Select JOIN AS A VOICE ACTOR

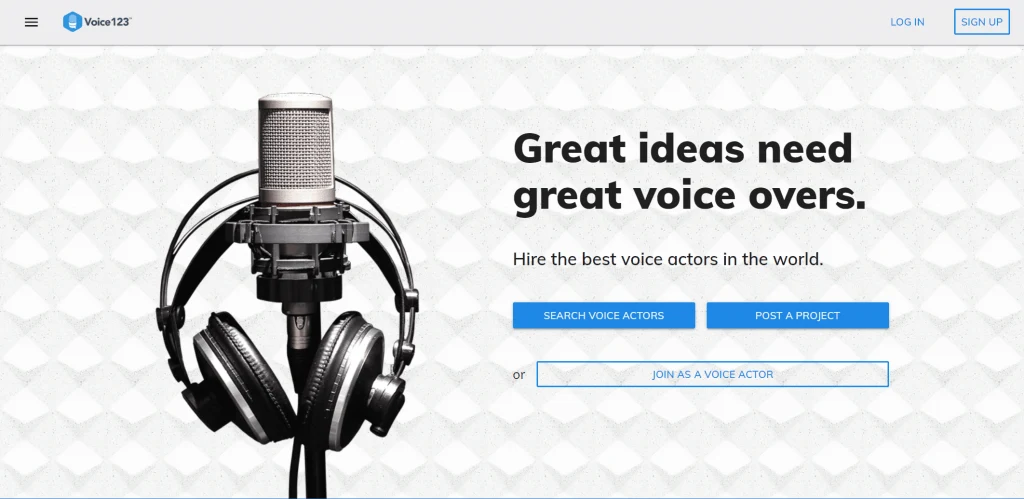[x=712, y=374]
